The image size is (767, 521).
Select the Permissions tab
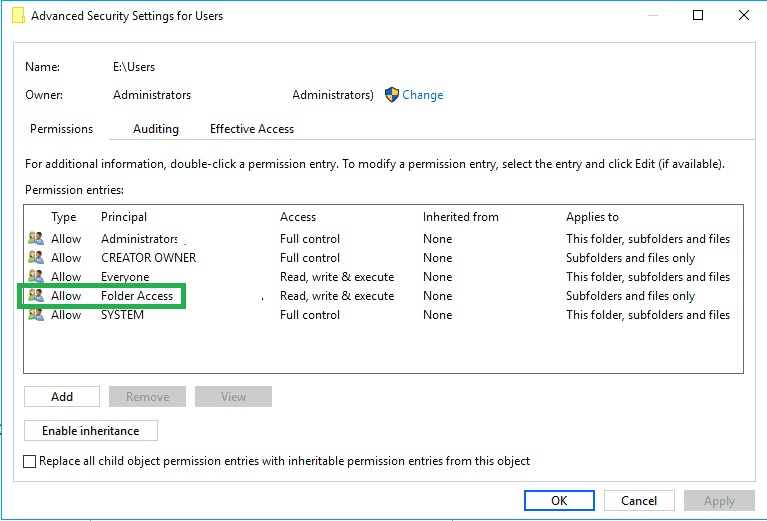point(62,129)
